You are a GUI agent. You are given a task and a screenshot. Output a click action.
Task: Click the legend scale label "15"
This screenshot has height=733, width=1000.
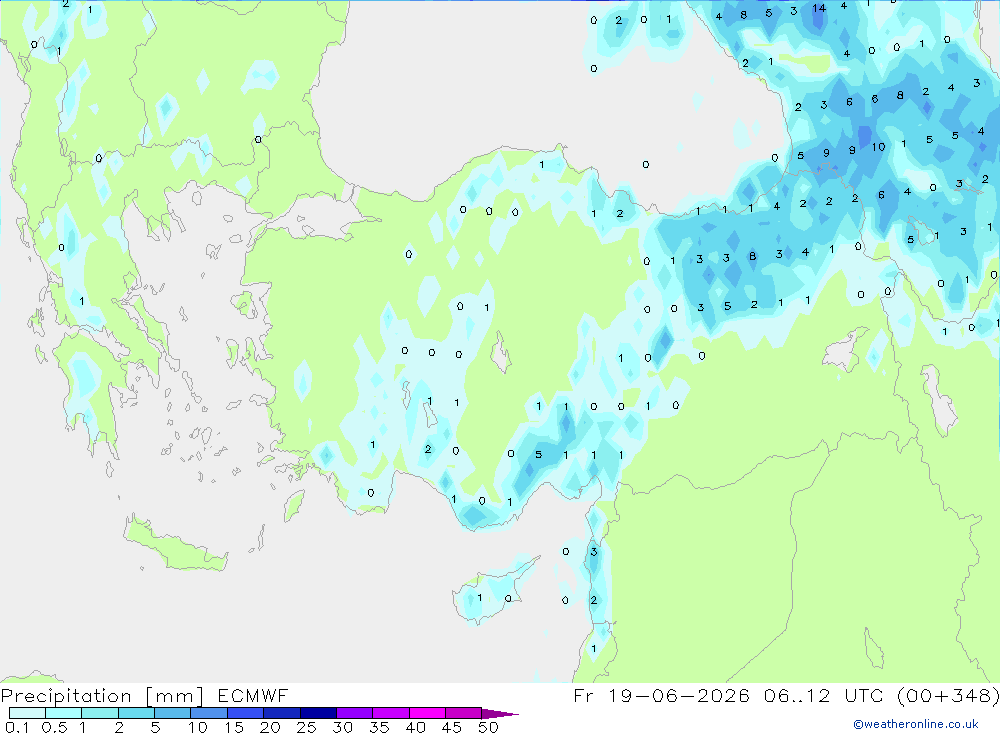(234, 727)
